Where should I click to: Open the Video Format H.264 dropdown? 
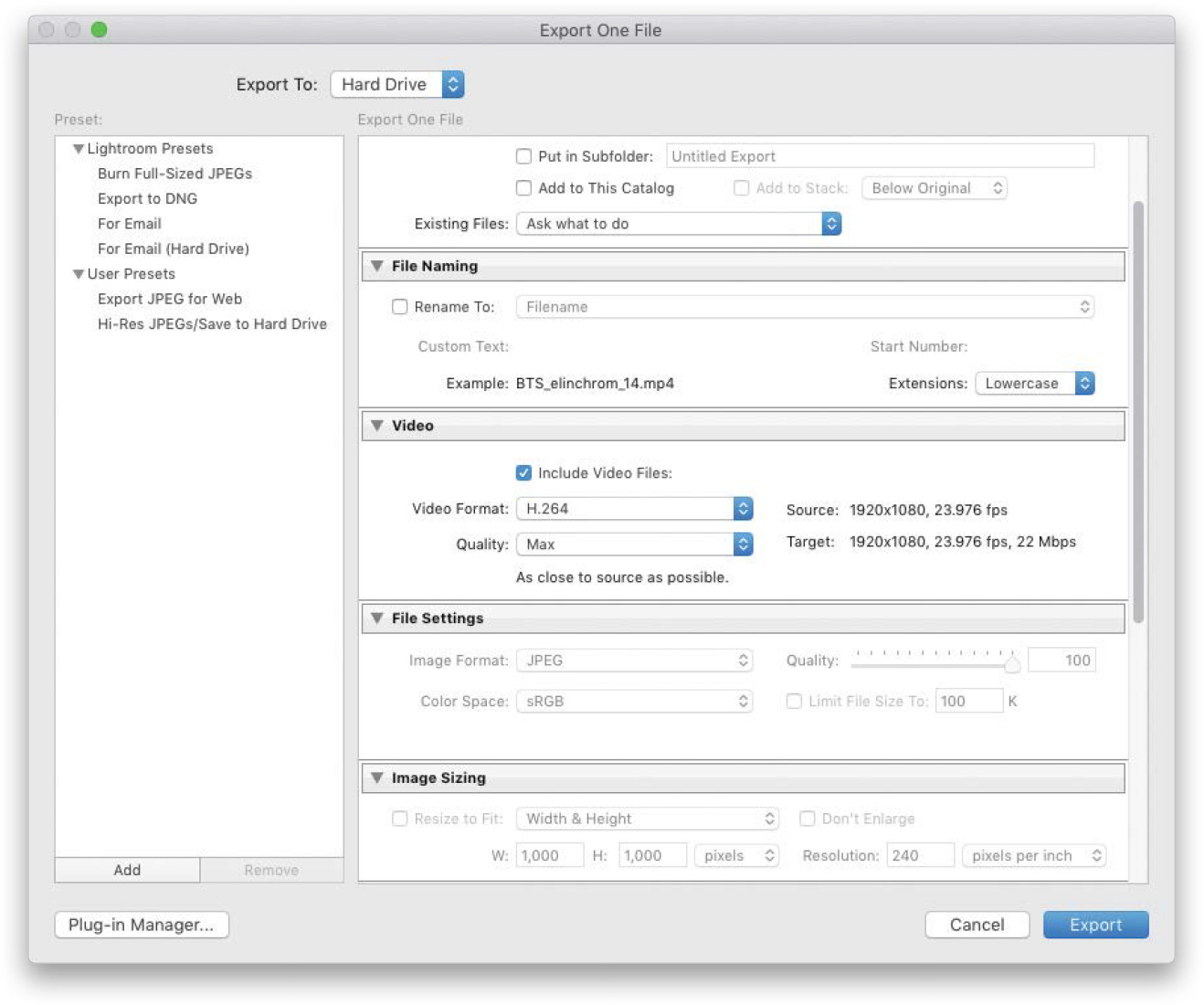pos(635,509)
